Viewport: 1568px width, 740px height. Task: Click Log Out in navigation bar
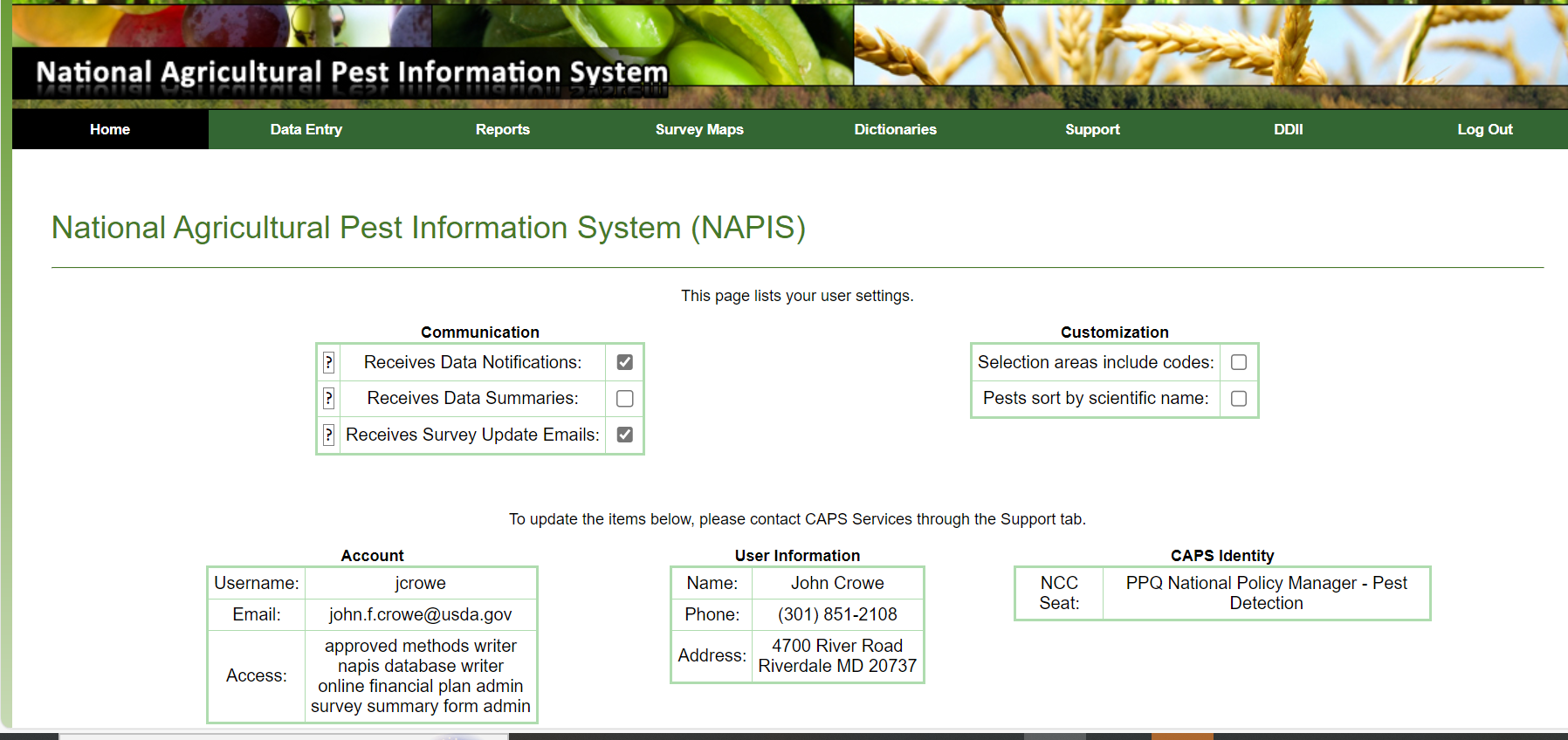(1484, 129)
